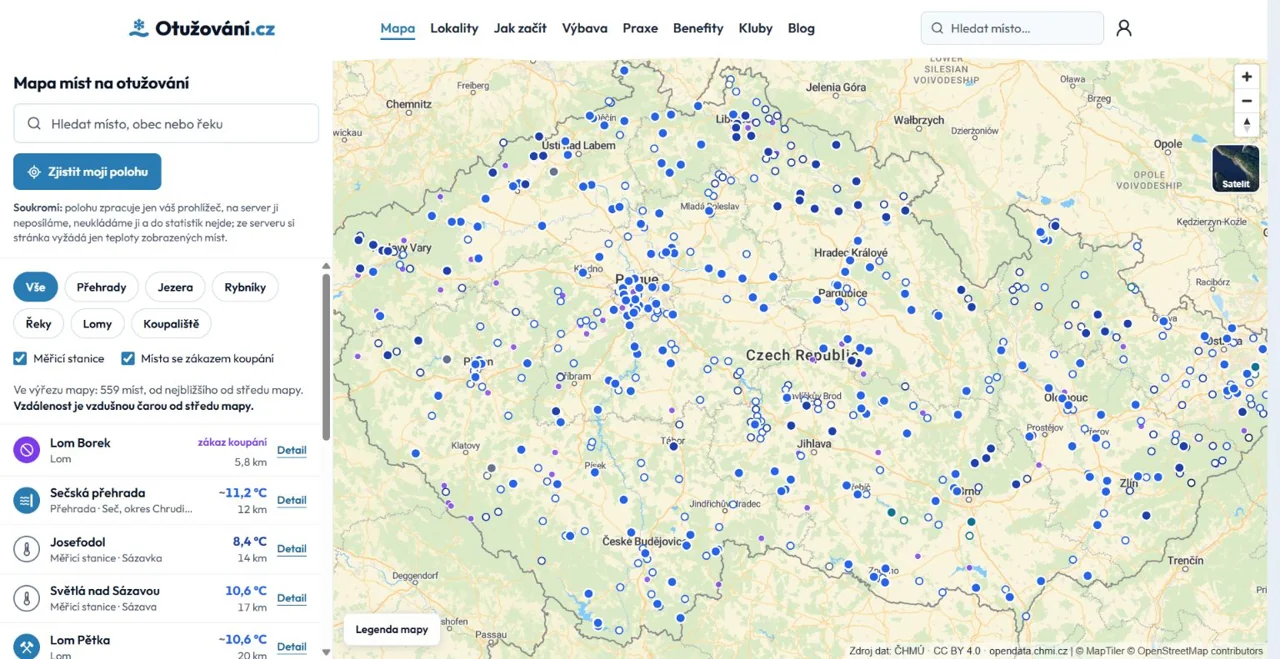Click the Josefodol thermometer icon
Image resolution: width=1280 pixels, height=659 pixels.
point(27,549)
